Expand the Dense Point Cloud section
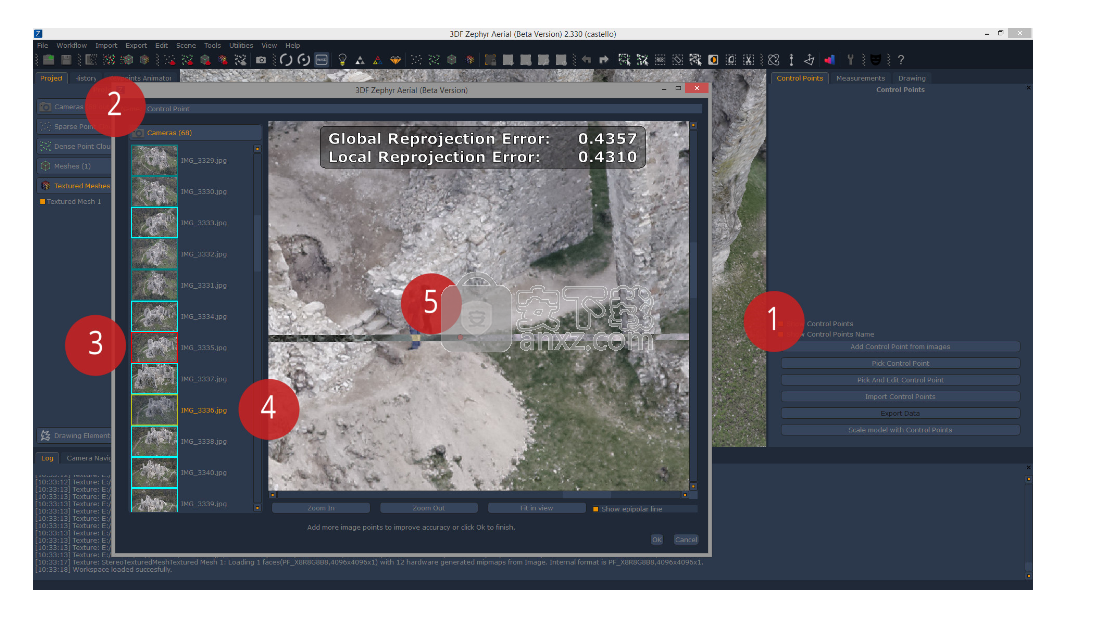This screenshot has width=1098, height=627. [x=74, y=146]
